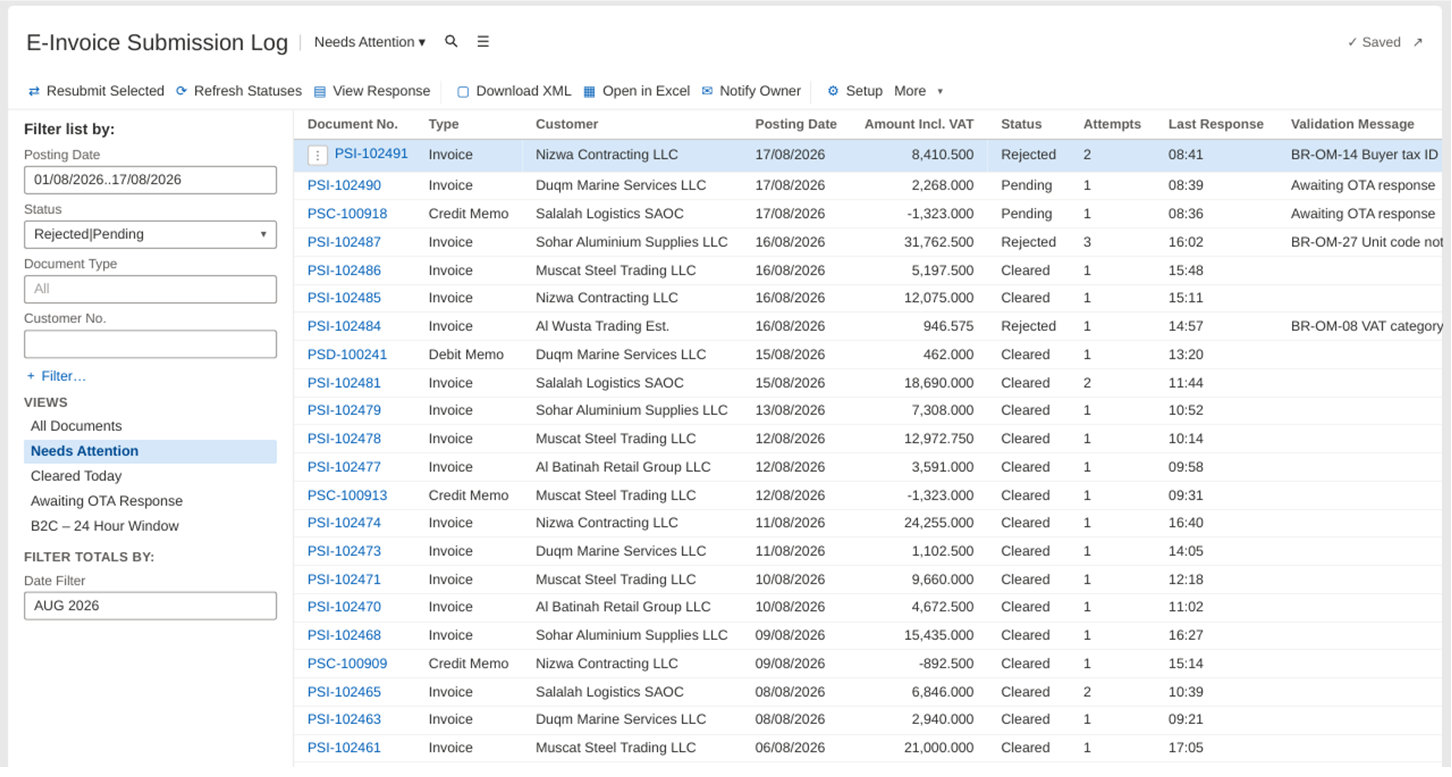Click the Download XML file icon
Image resolution: width=1452 pixels, height=777 pixels.
(x=463, y=91)
